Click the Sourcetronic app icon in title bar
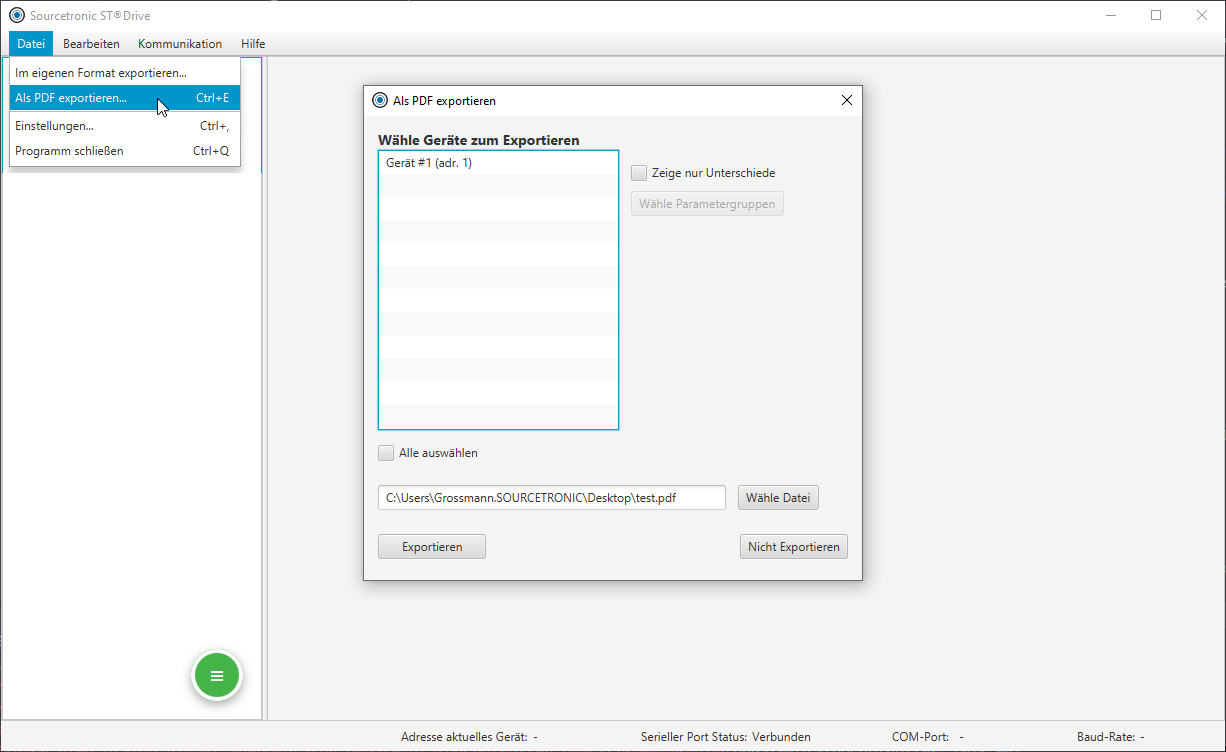The height and width of the screenshot is (752, 1226). coord(16,15)
